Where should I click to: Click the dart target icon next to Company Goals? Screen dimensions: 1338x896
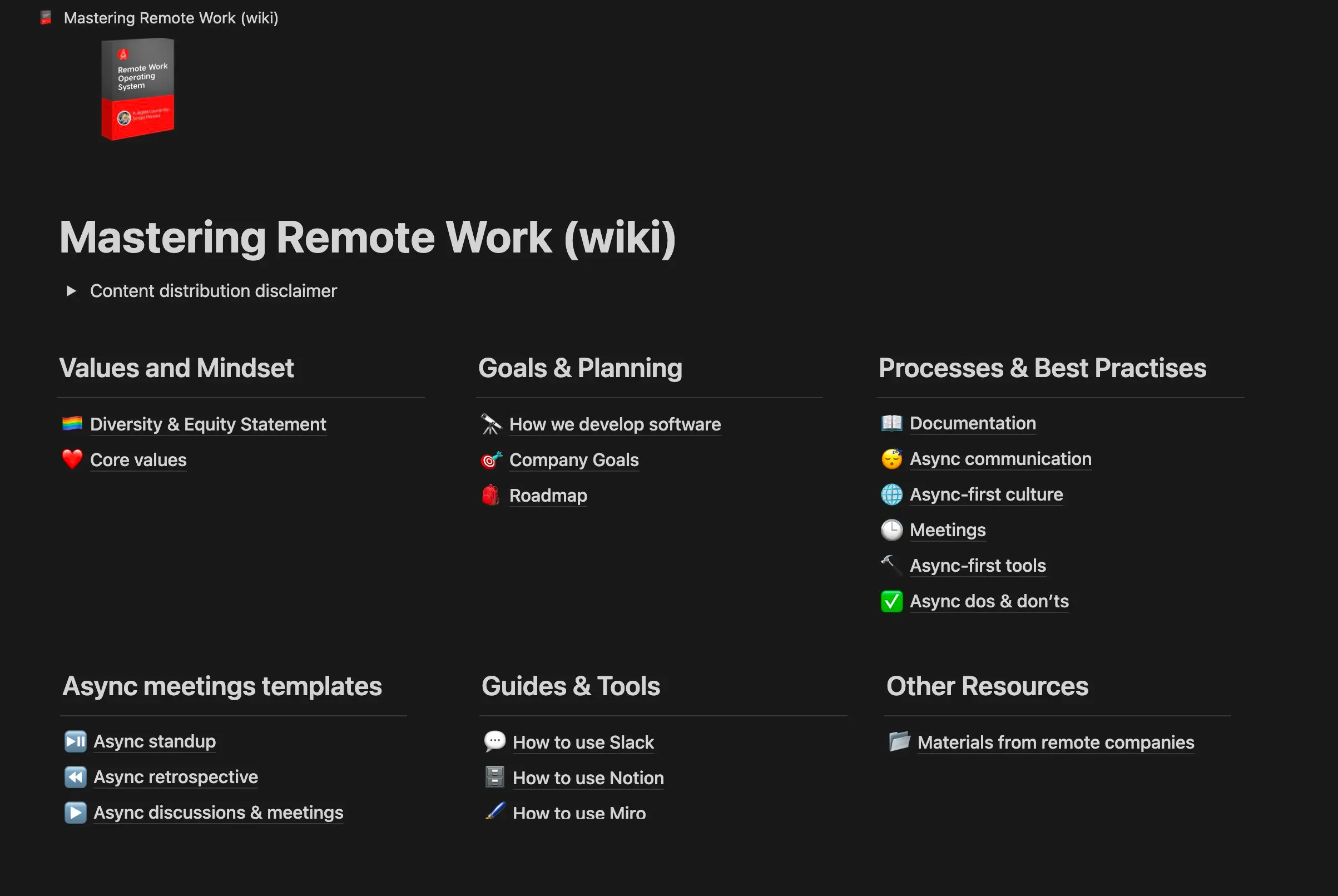click(492, 459)
